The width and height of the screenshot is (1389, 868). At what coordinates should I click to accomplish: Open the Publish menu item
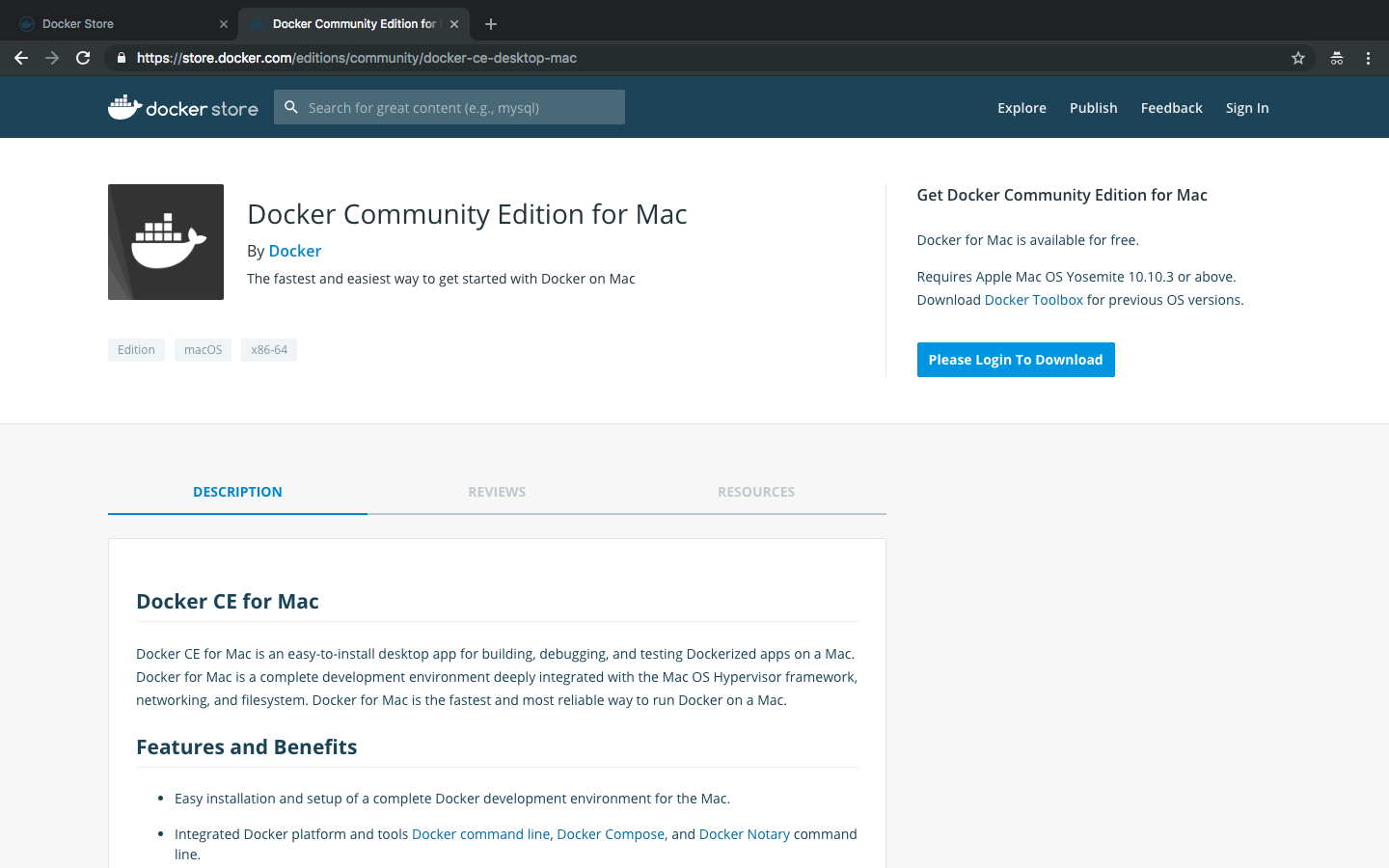point(1093,108)
